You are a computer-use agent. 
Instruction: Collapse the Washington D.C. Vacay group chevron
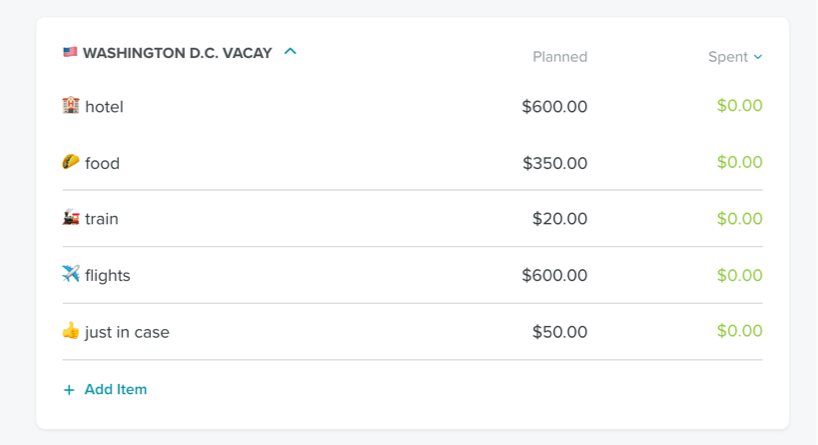pyautogui.click(x=290, y=51)
